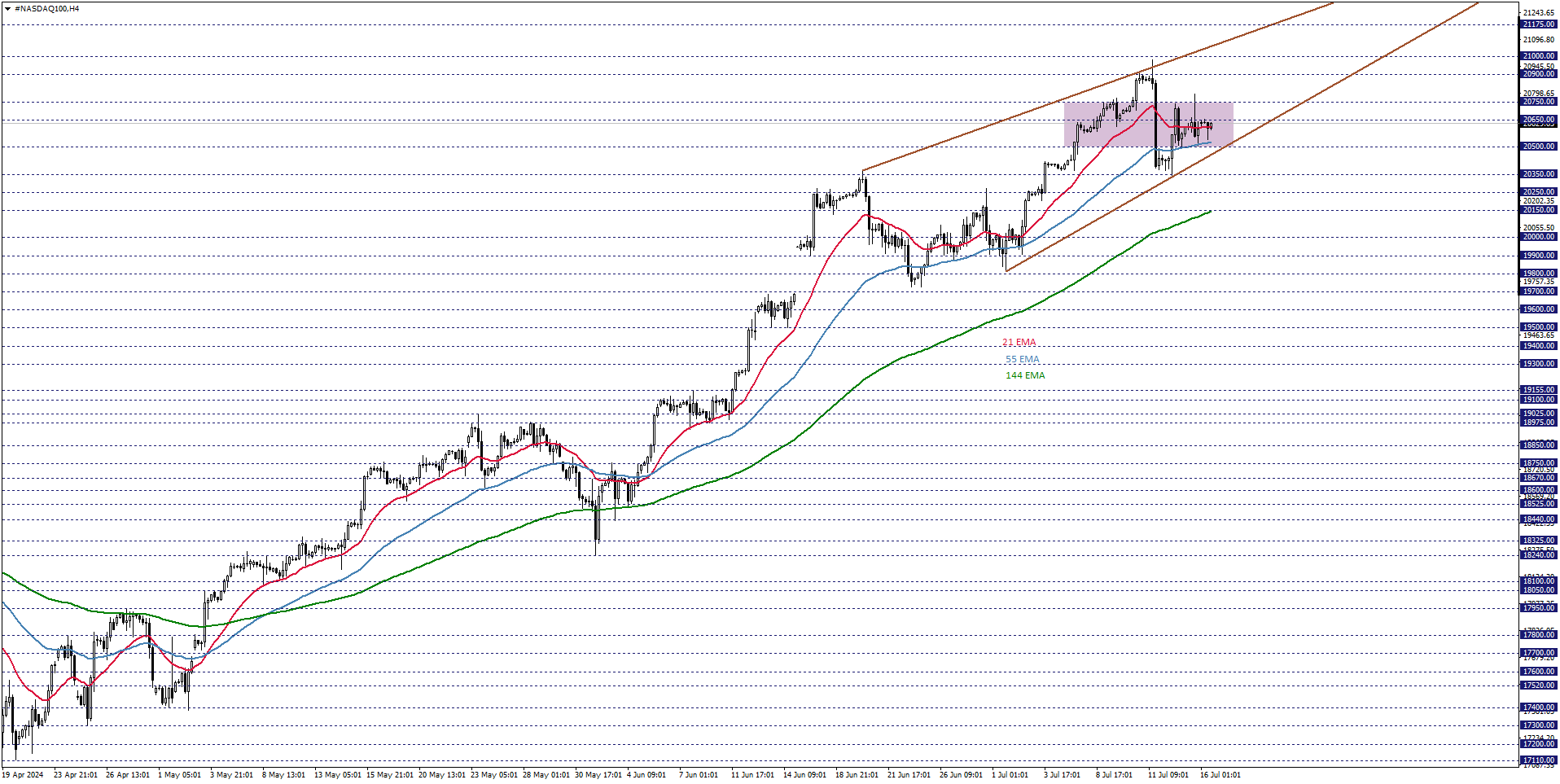Click the 20150.00 price level label
Screen dimensions: 1560x784
pos(1539,210)
